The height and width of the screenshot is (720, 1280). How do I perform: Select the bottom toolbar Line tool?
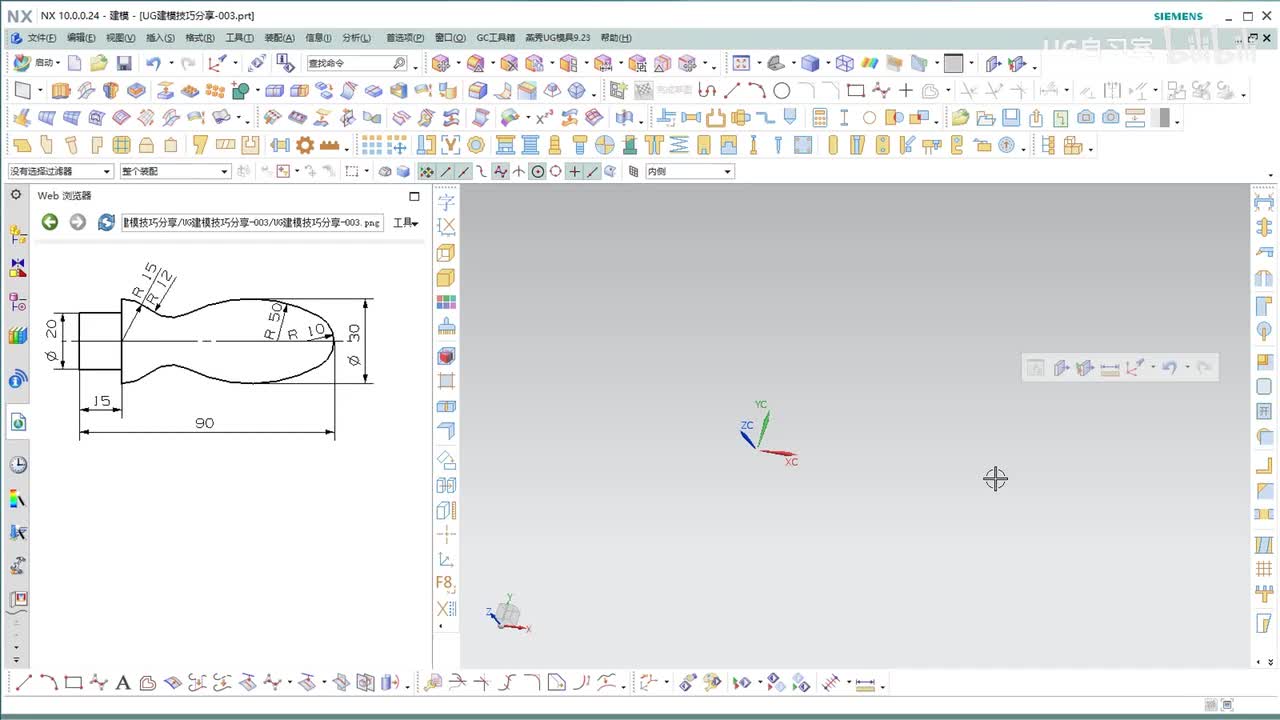point(24,683)
